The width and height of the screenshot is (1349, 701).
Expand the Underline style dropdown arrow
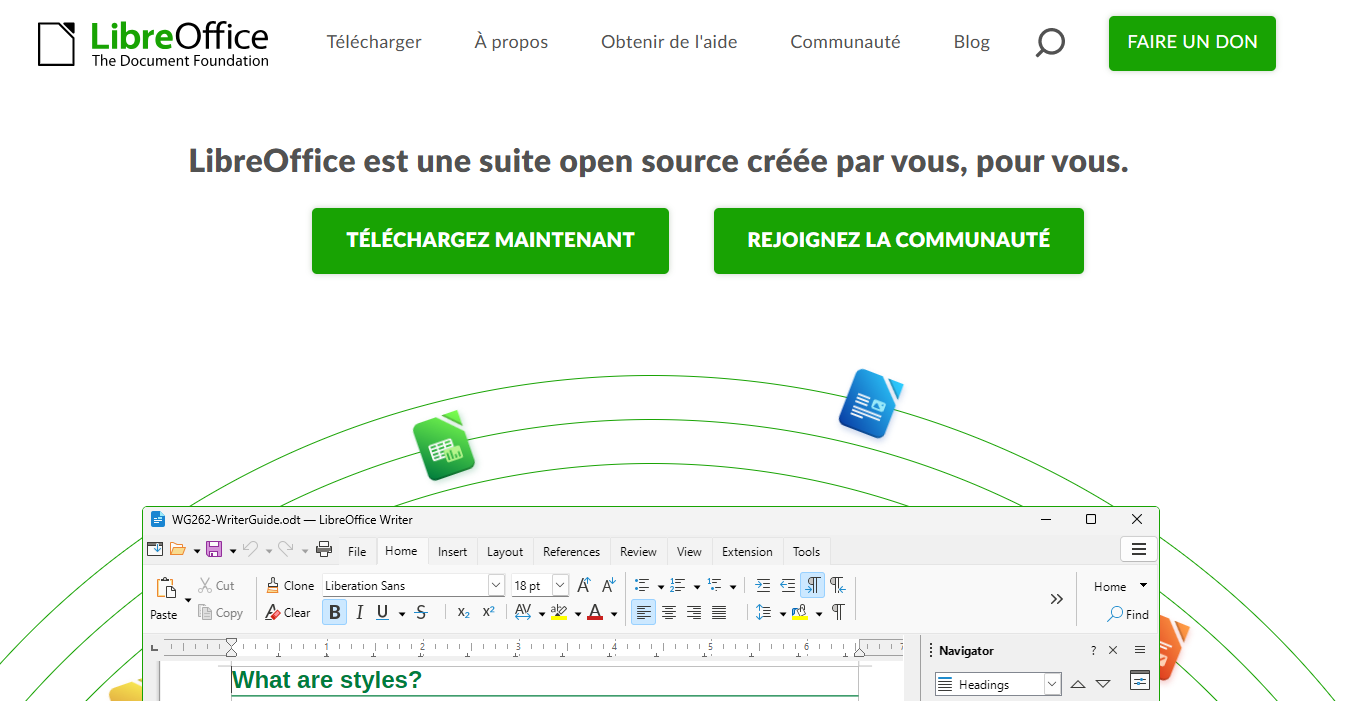(x=402, y=613)
